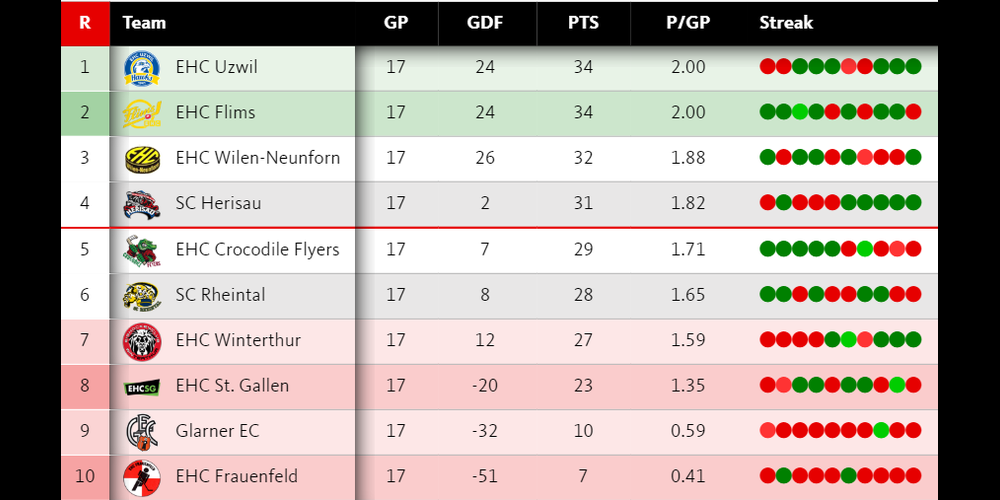Click first streak dot for EHC Flims

768,112
